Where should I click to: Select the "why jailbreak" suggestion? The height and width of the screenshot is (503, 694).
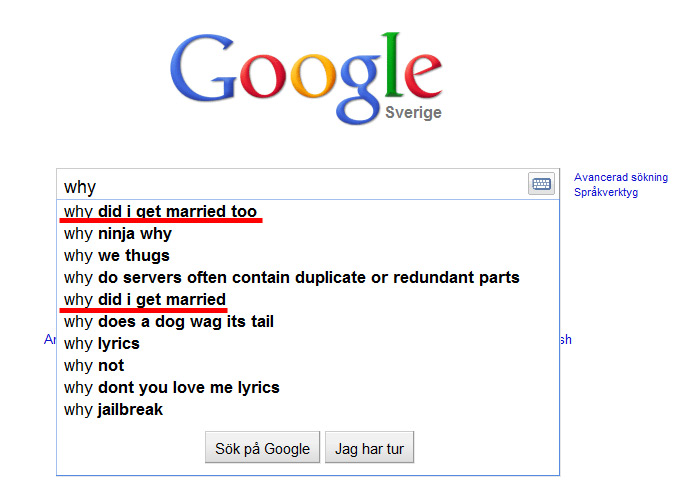coord(113,410)
